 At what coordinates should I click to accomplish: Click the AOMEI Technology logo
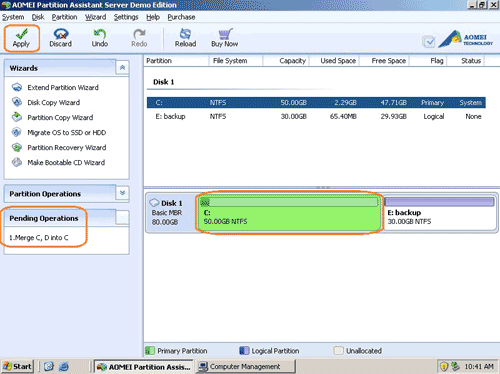point(466,40)
